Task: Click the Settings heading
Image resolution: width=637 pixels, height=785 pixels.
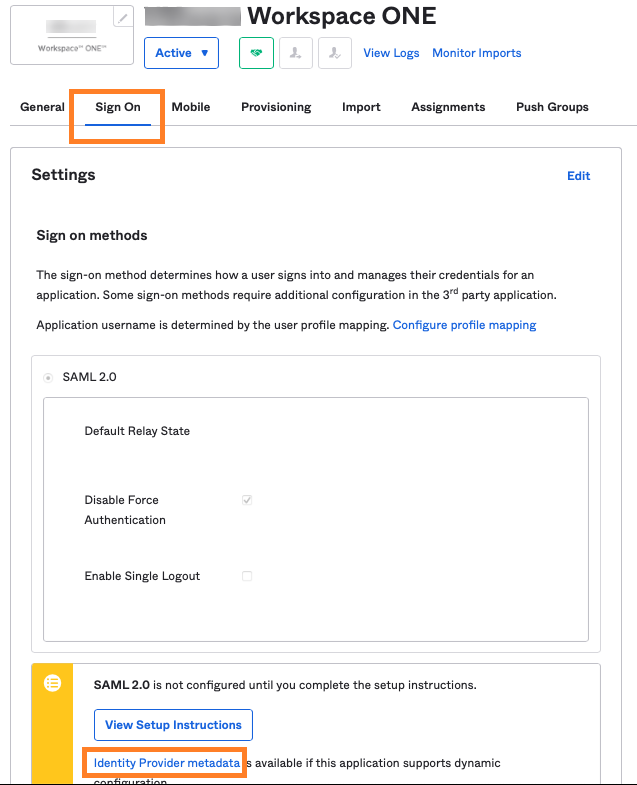Action: (x=63, y=175)
